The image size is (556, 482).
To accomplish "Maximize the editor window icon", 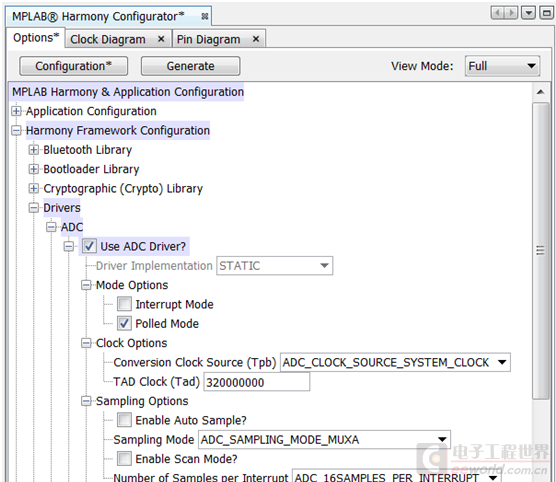I will [546, 13].
